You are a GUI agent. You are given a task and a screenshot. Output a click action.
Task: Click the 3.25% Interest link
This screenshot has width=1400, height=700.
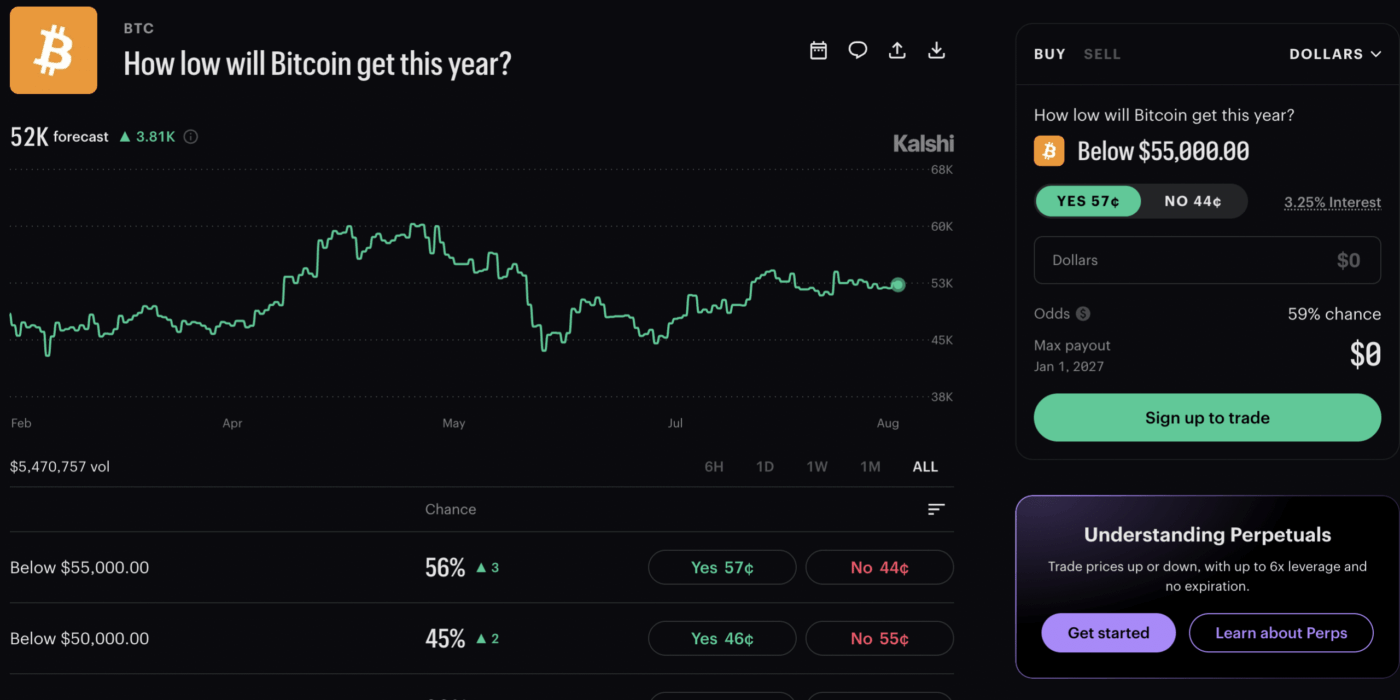click(x=1332, y=202)
